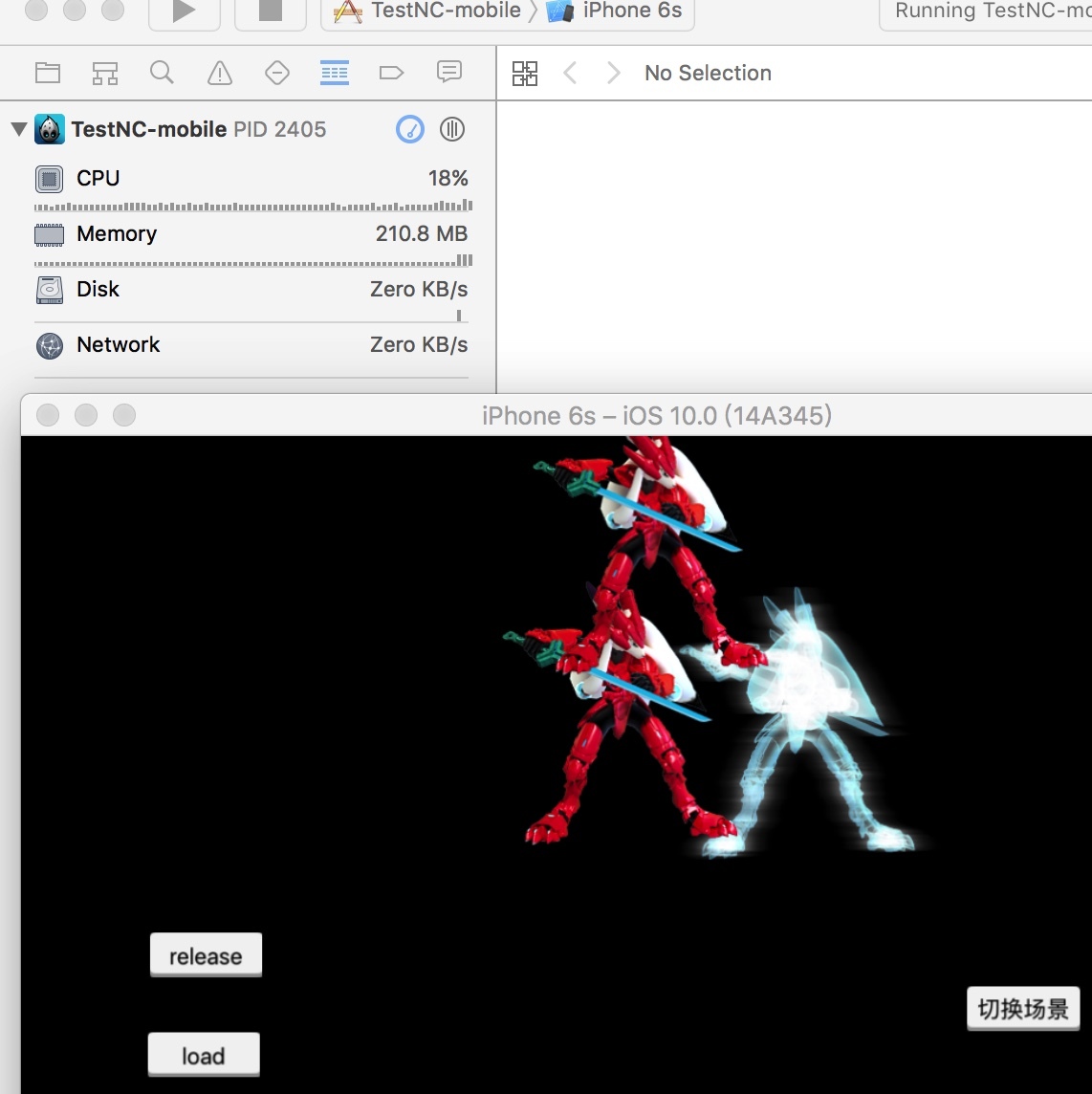1092x1094 pixels.
Task: Open the Test navigator diamond icon
Action: (x=277, y=73)
